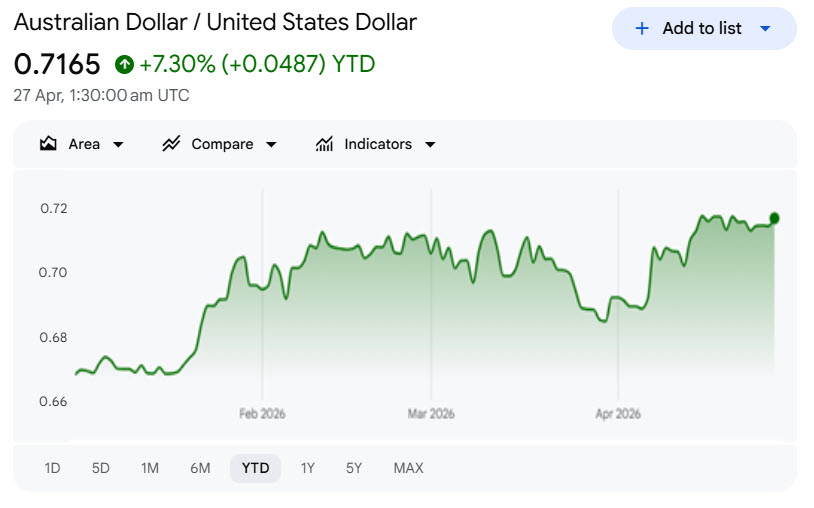Switch to the 1D time range

pos(52,468)
